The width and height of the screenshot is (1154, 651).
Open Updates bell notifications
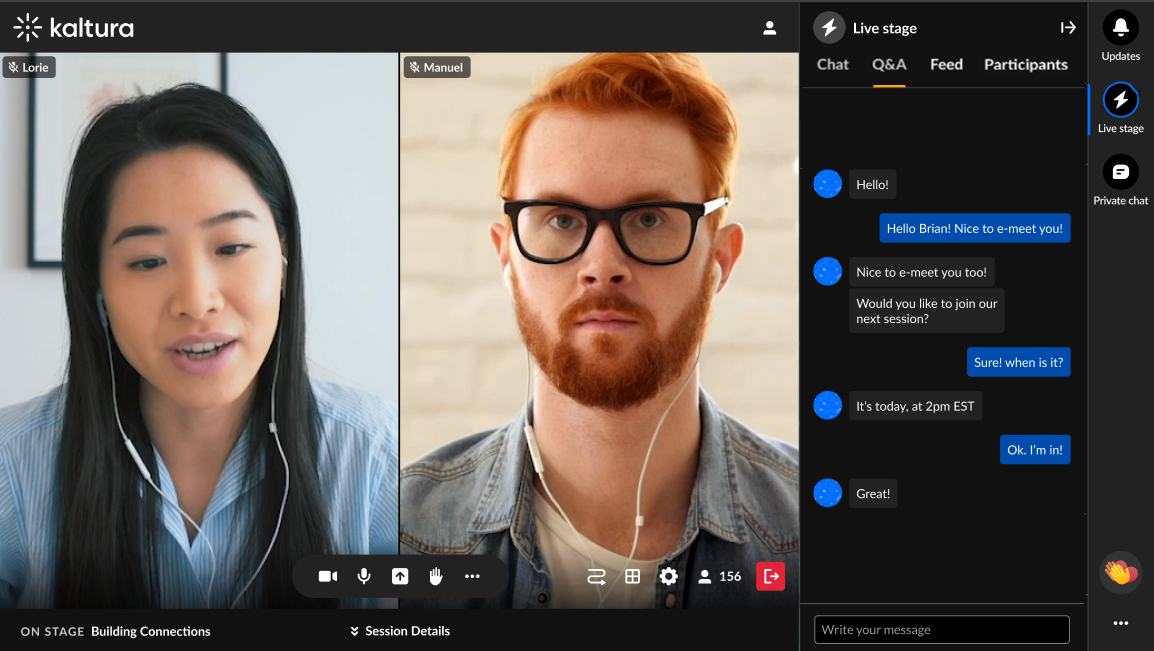coord(1120,36)
